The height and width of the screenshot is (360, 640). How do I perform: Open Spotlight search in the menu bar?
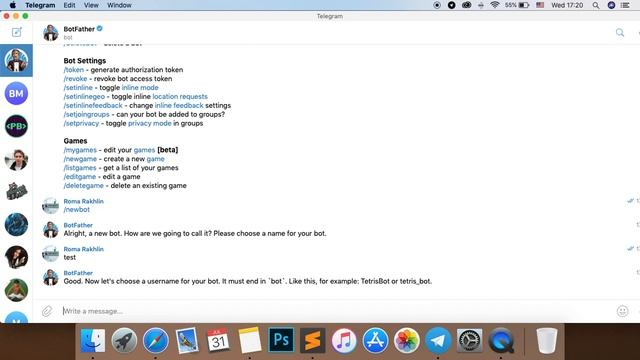pos(596,5)
